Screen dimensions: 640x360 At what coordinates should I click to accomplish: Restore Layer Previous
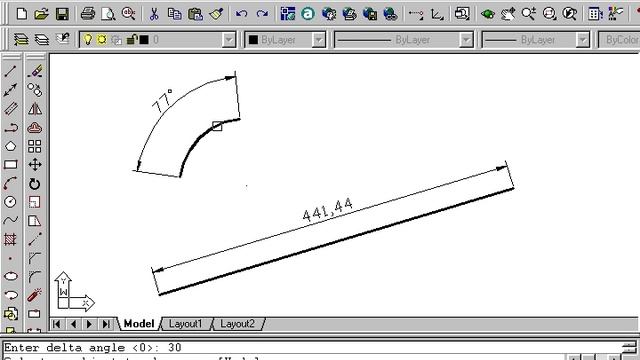point(62,40)
